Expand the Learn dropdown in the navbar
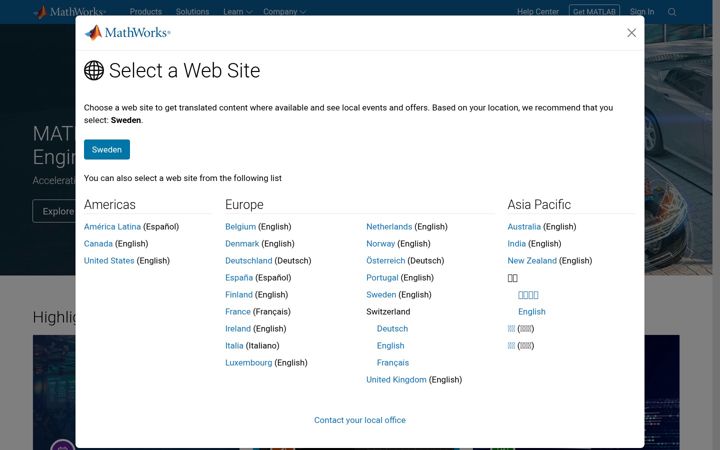720x450 pixels. (237, 12)
